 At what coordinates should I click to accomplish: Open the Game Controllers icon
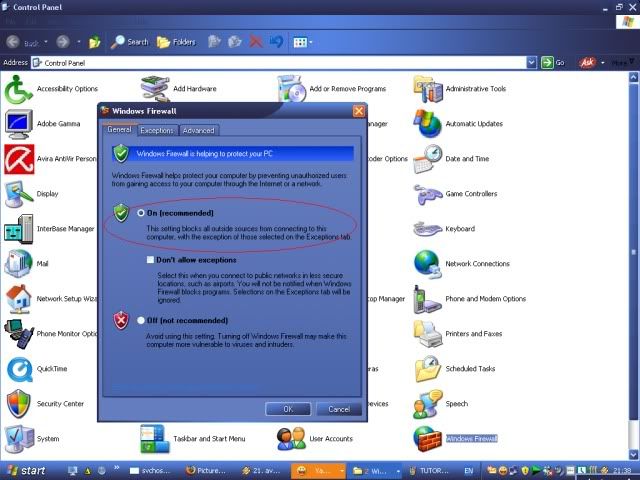tap(428, 194)
